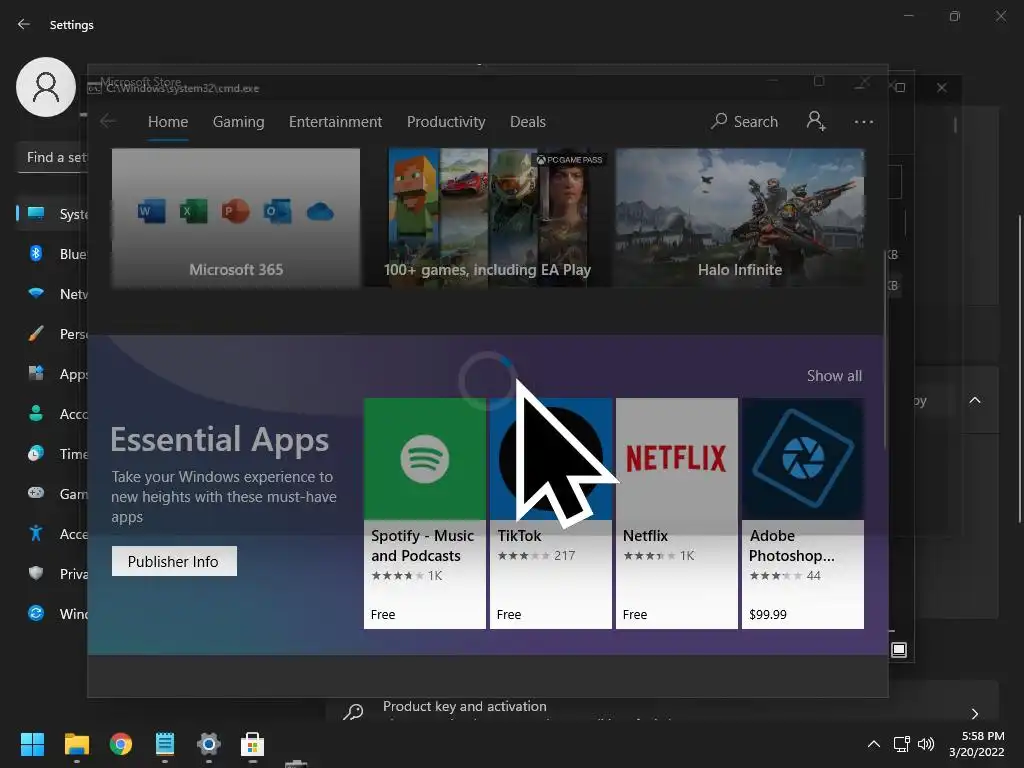Select Apps icon in Settings sidebar

pos(36,374)
